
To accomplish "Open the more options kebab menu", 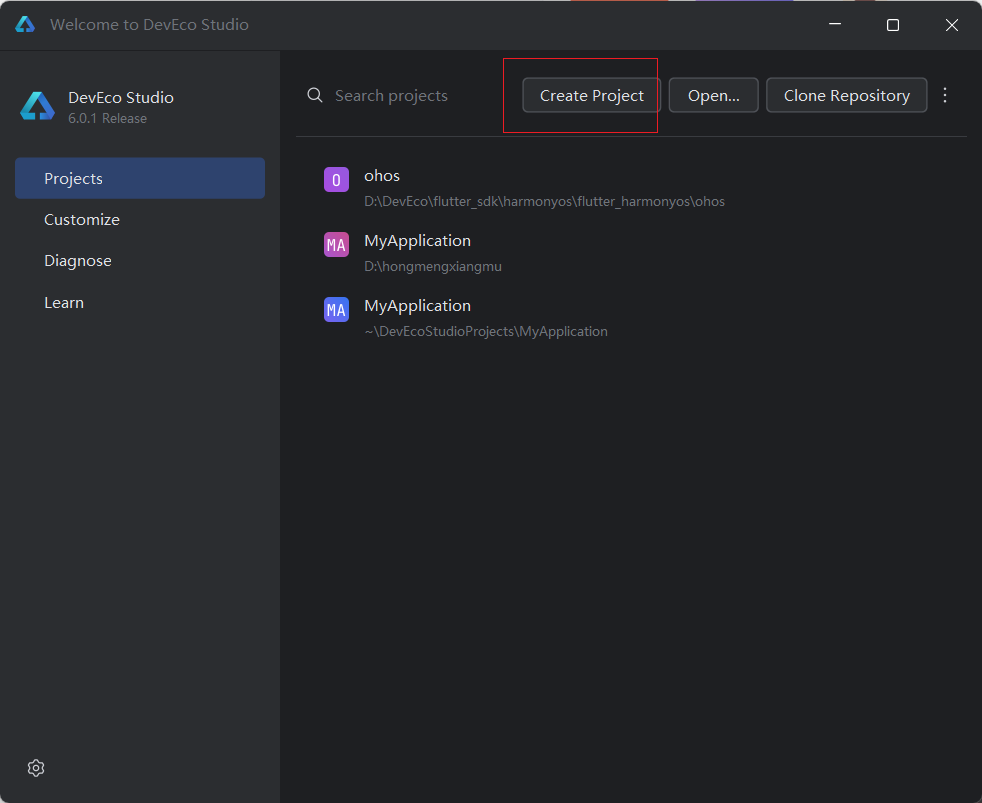I will (945, 95).
